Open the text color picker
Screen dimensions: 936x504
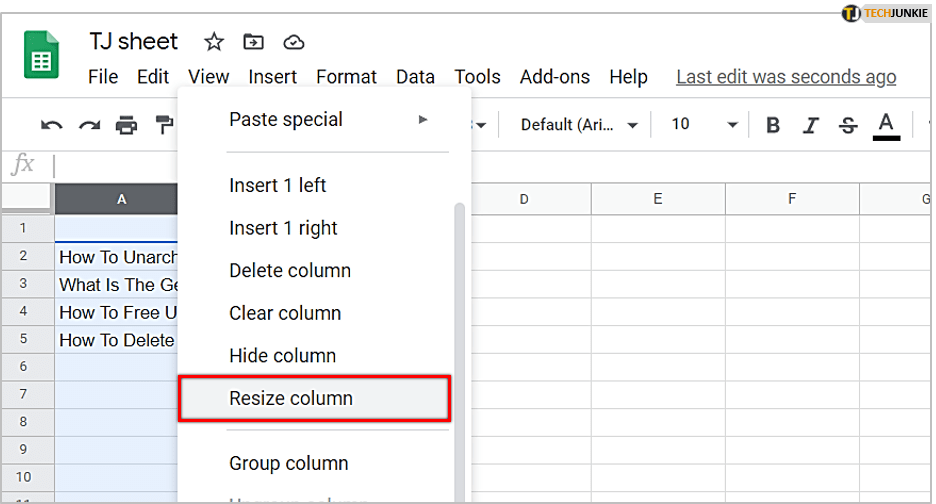[886, 125]
